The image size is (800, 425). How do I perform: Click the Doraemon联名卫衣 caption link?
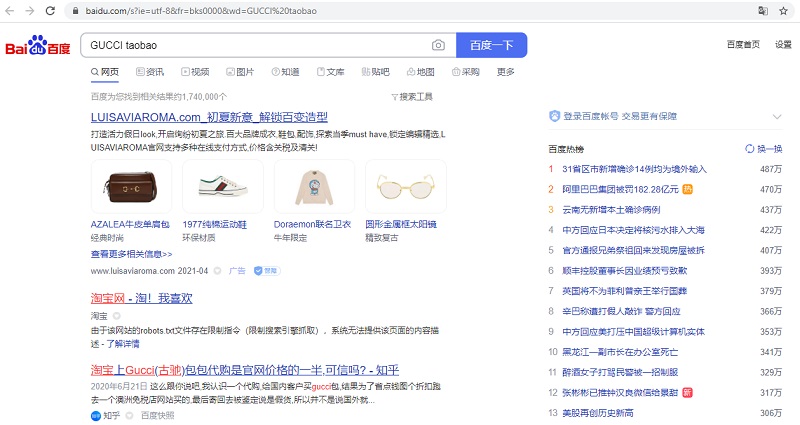click(x=312, y=224)
